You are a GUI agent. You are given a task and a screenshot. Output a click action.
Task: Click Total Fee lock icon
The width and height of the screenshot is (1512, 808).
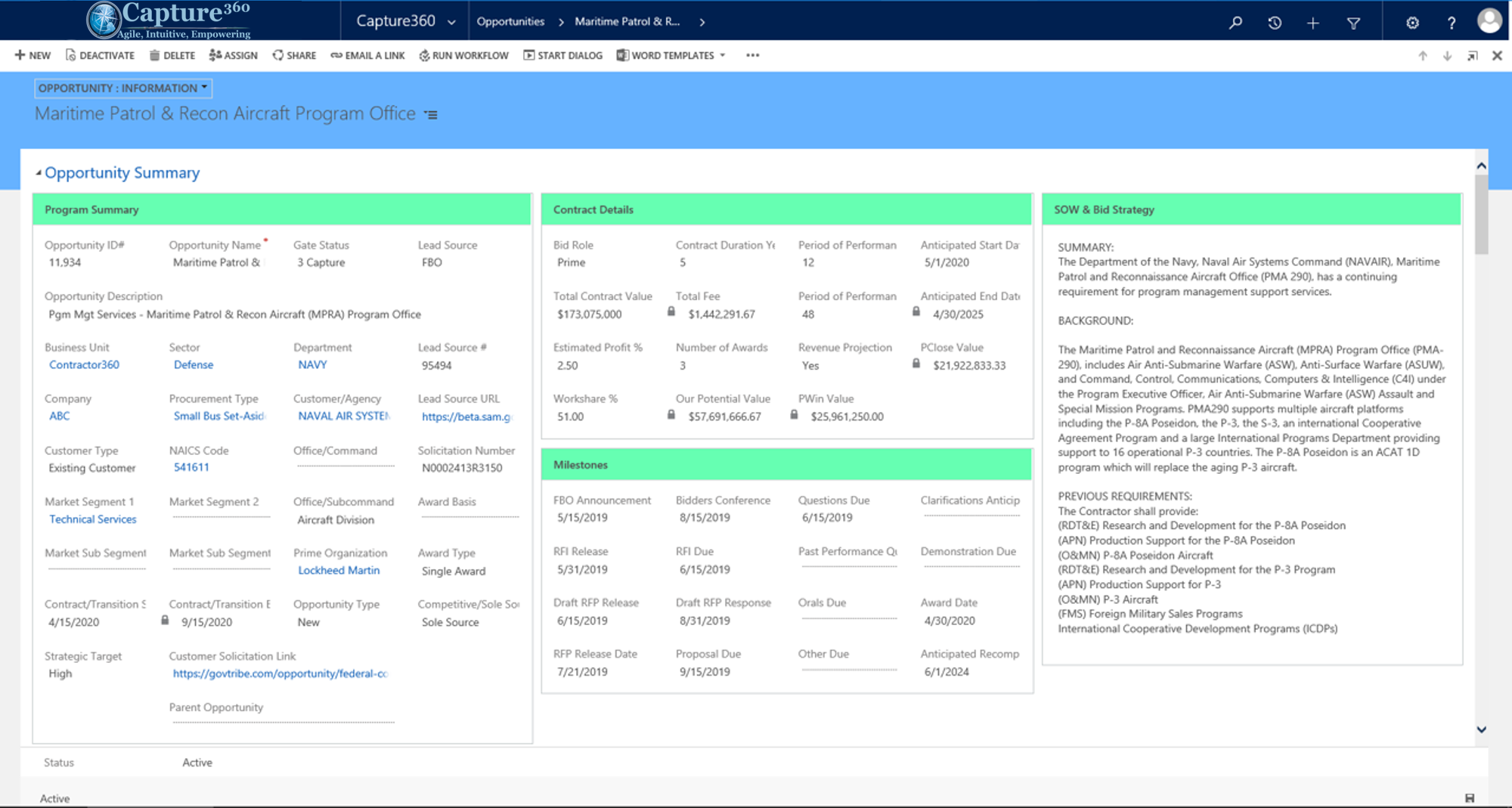click(x=671, y=312)
